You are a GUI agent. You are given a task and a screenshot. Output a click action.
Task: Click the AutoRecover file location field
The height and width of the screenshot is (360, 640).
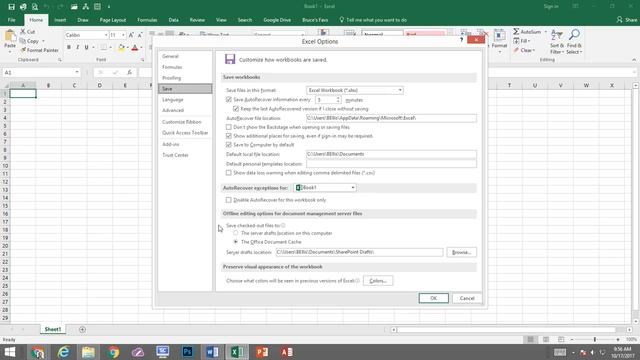click(391, 118)
